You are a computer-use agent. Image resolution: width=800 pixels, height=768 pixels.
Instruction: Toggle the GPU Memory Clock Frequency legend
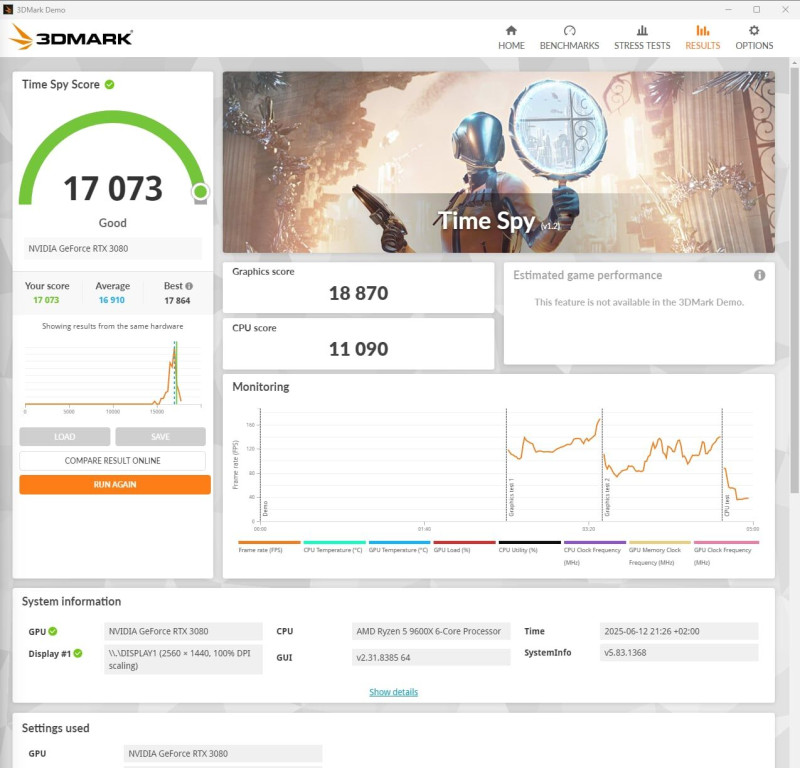659,554
